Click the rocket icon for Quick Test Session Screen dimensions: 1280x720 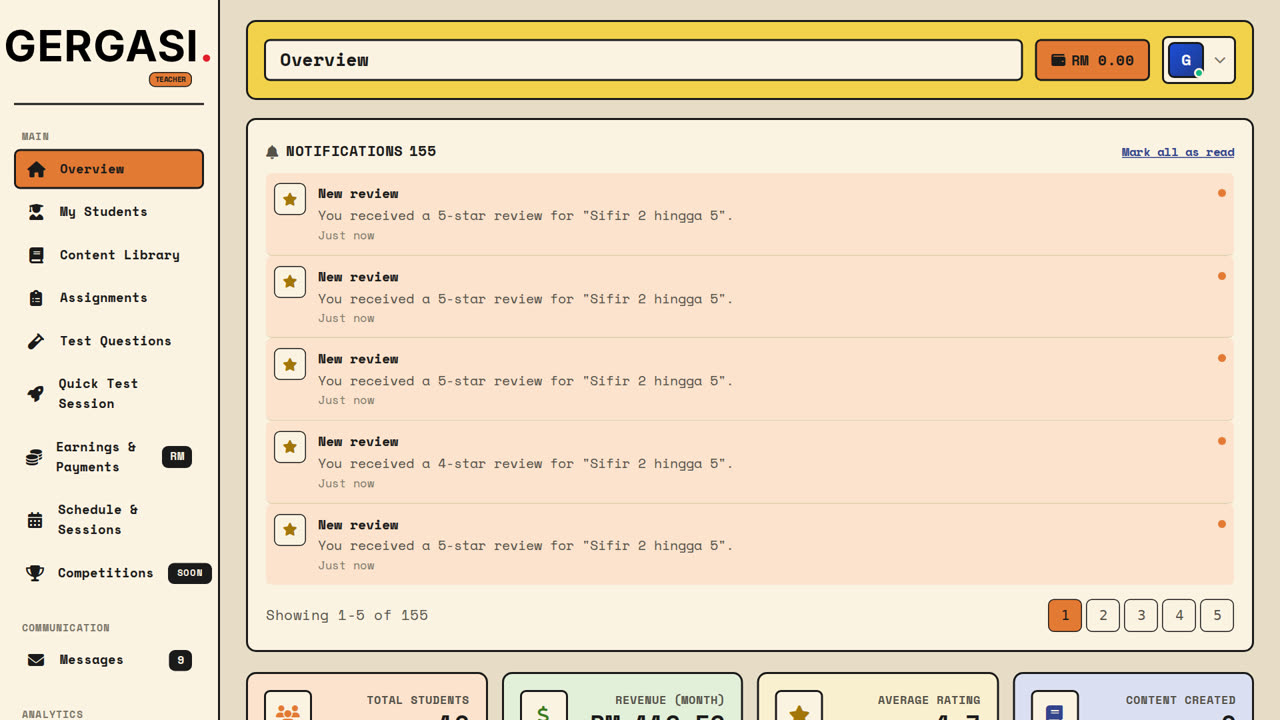click(35, 394)
